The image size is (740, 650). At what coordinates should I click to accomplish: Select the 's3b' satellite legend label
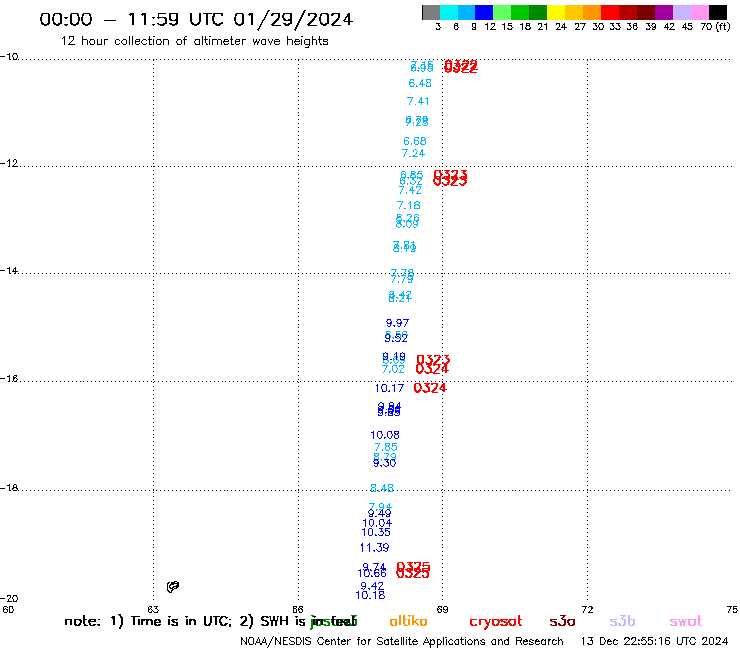622,622
